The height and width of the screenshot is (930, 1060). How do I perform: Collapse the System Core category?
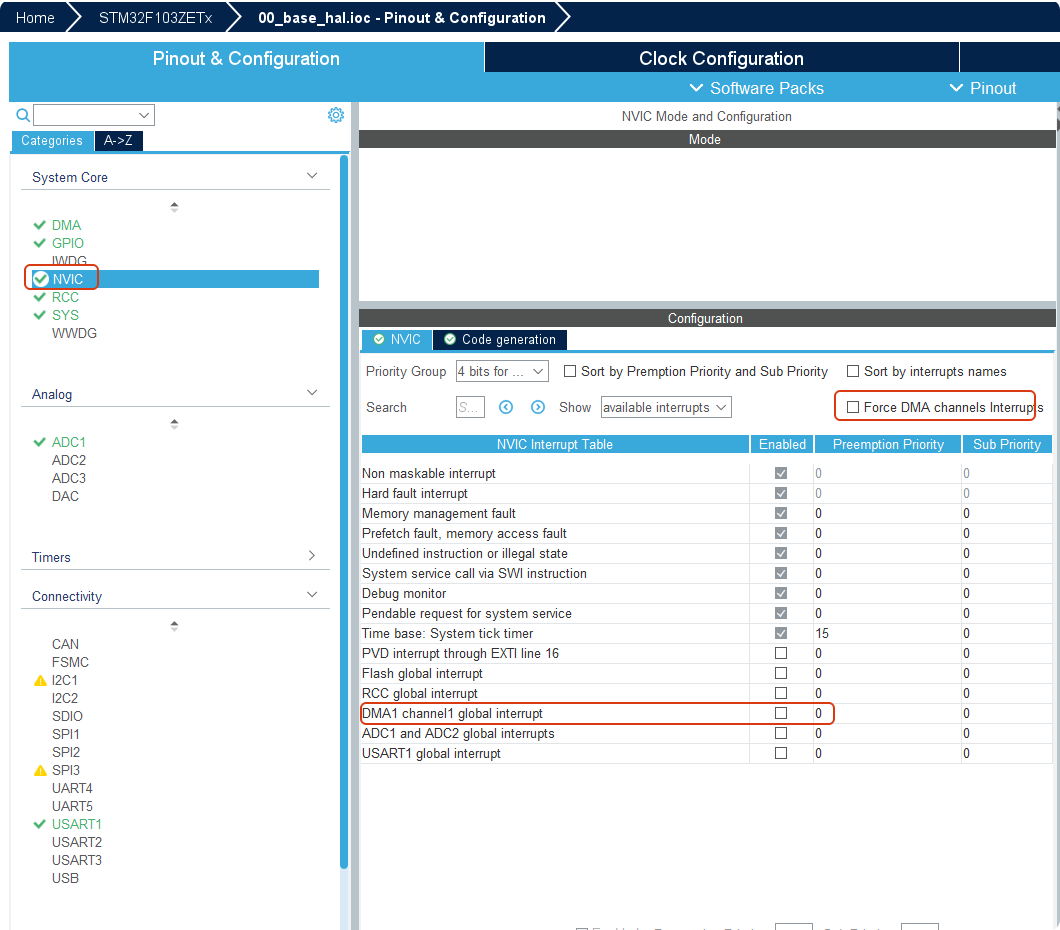coord(312,176)
